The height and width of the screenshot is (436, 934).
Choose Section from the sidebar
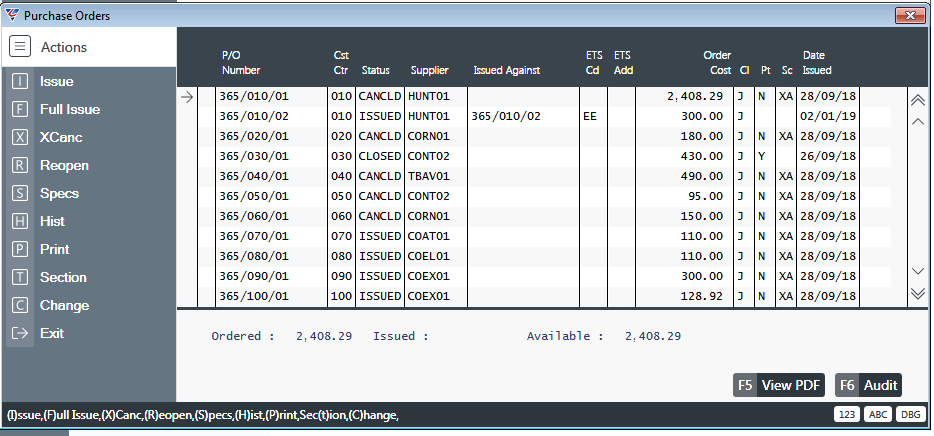[x=63, y=278]
